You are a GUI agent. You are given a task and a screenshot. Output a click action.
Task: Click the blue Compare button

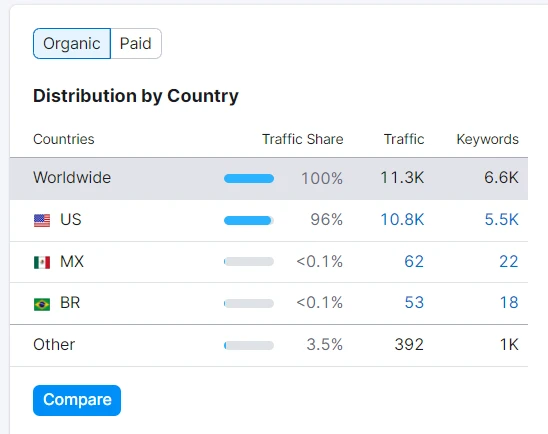pos(77,400)
